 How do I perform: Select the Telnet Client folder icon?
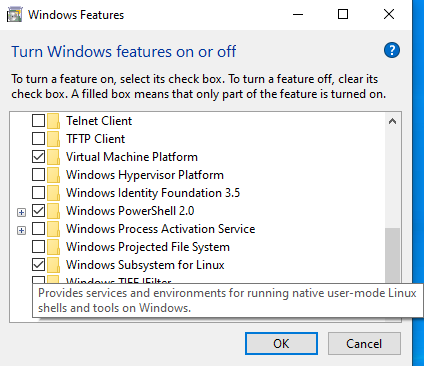click(x=53, y=121)
